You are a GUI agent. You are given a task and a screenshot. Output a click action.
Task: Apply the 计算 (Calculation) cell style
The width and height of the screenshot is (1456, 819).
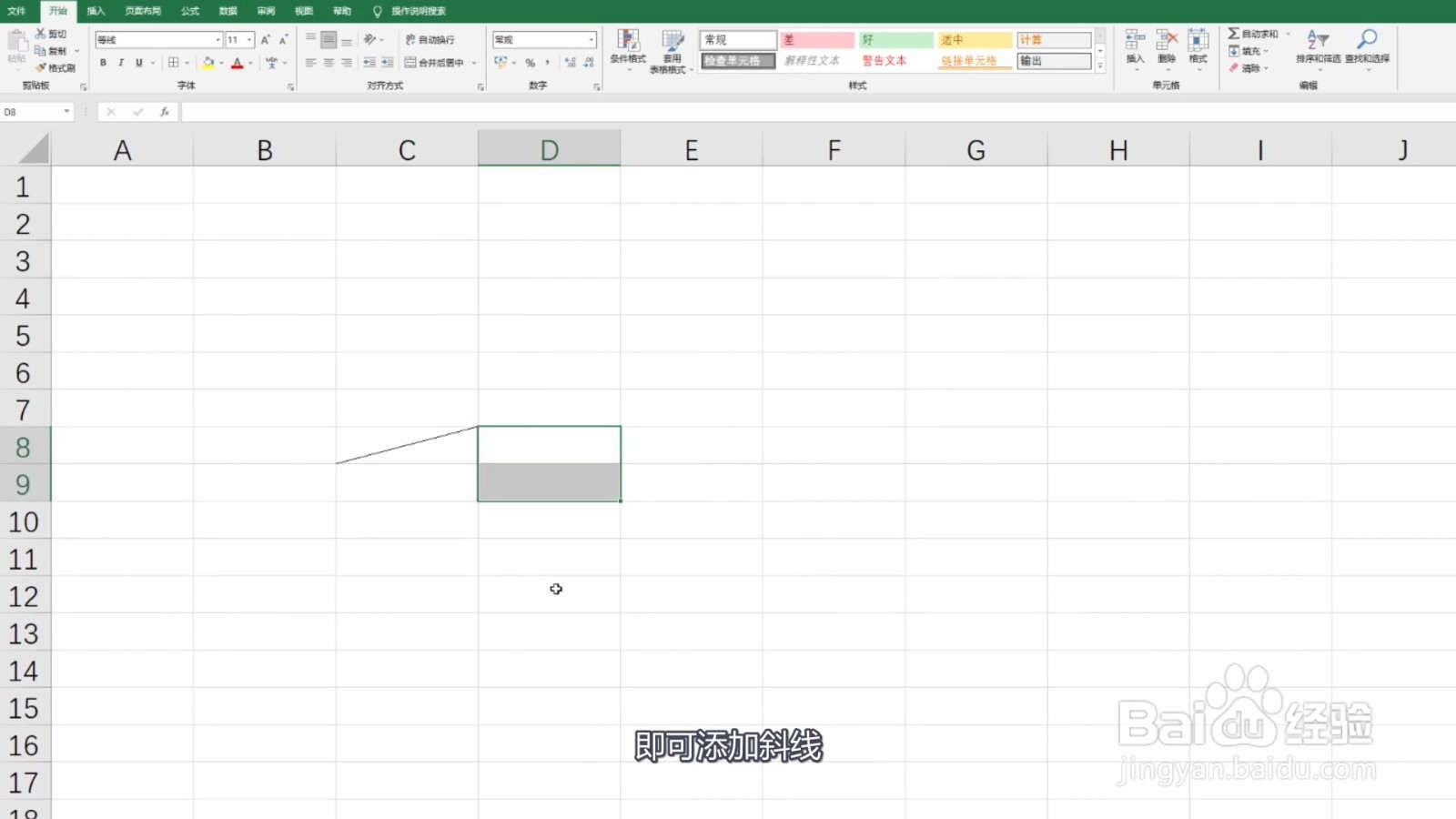1055,40
